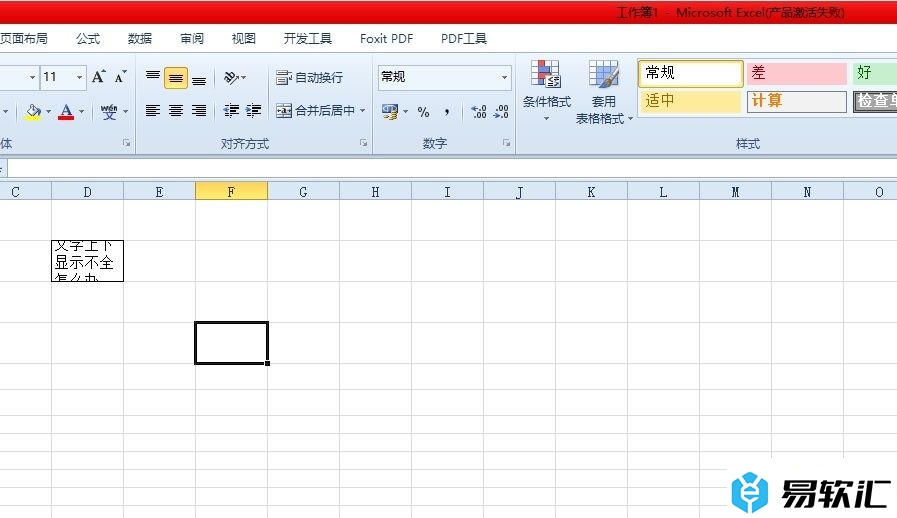The width and height of the screenshot is (897, 518).
Task: Apply percent style
Action: coord(423,112)
